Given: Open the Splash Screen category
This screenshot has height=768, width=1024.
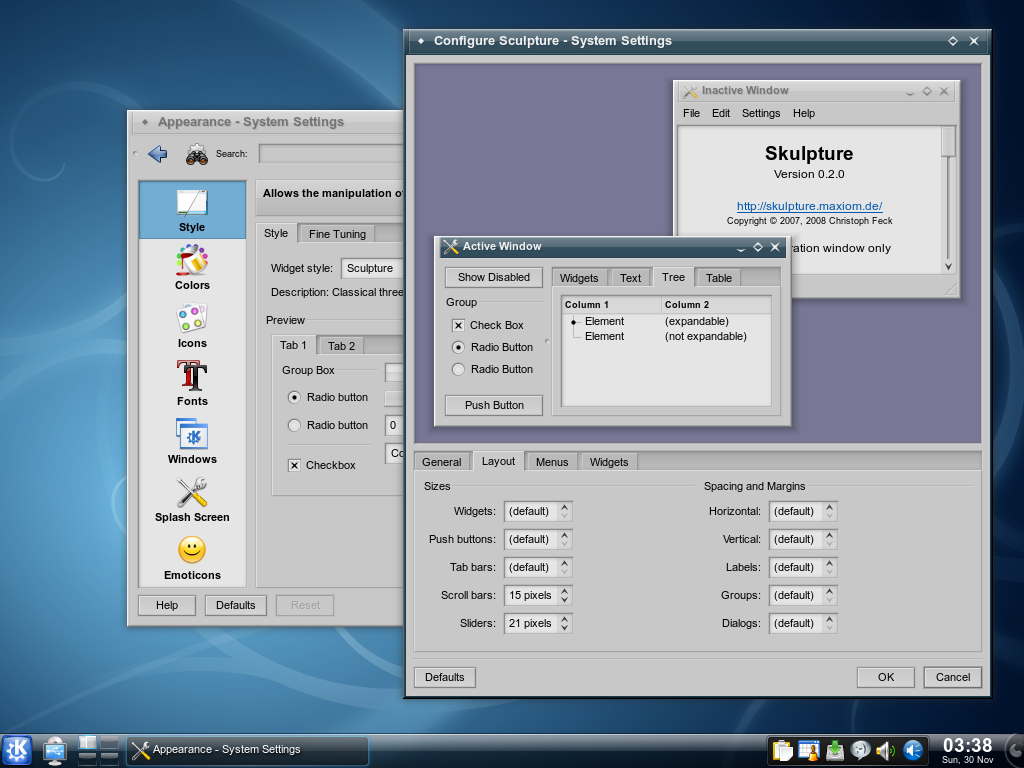Looking at the screenshot, I should [x=192, y=500].
